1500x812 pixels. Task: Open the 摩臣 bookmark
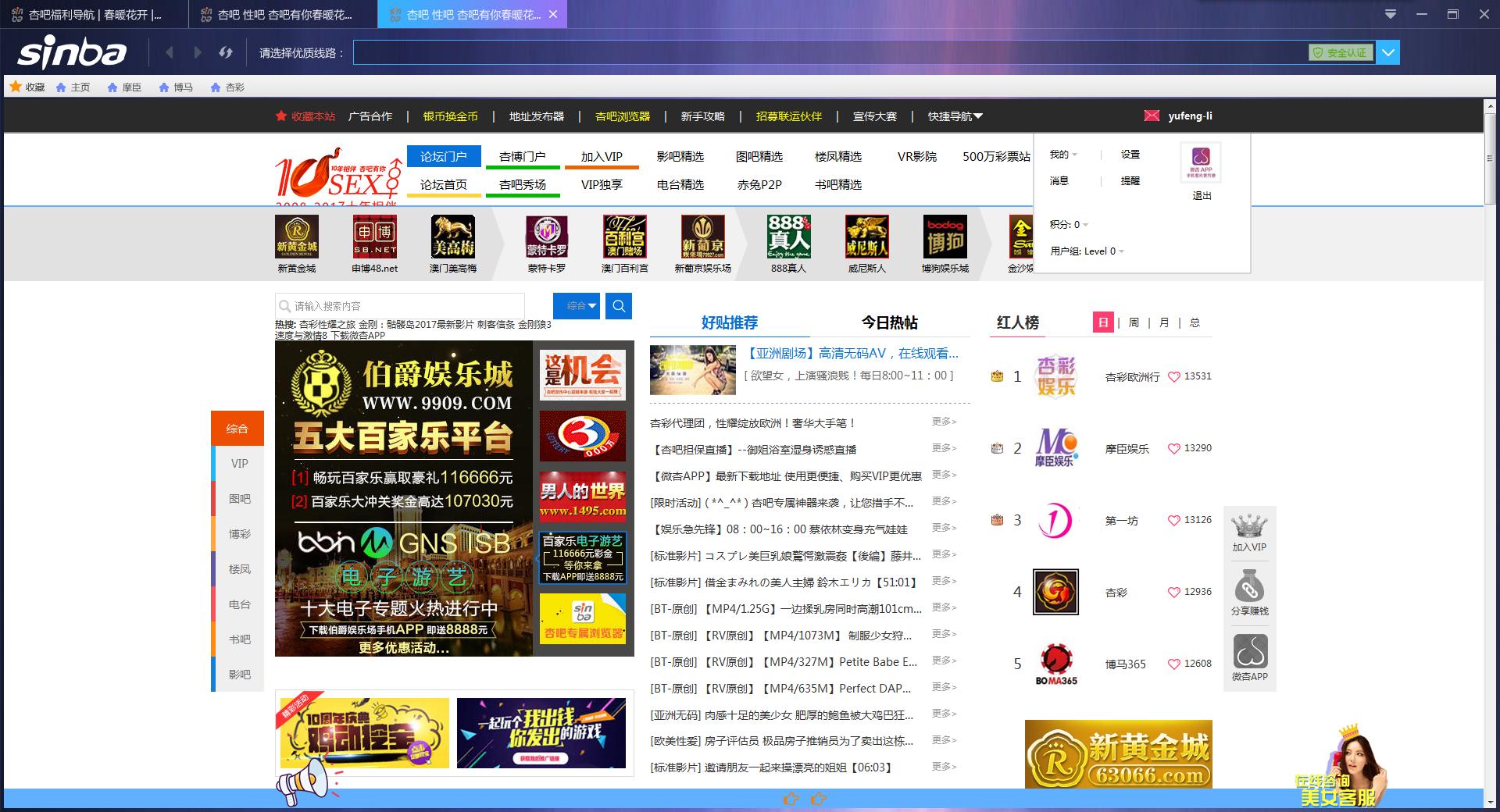[124, 87]
